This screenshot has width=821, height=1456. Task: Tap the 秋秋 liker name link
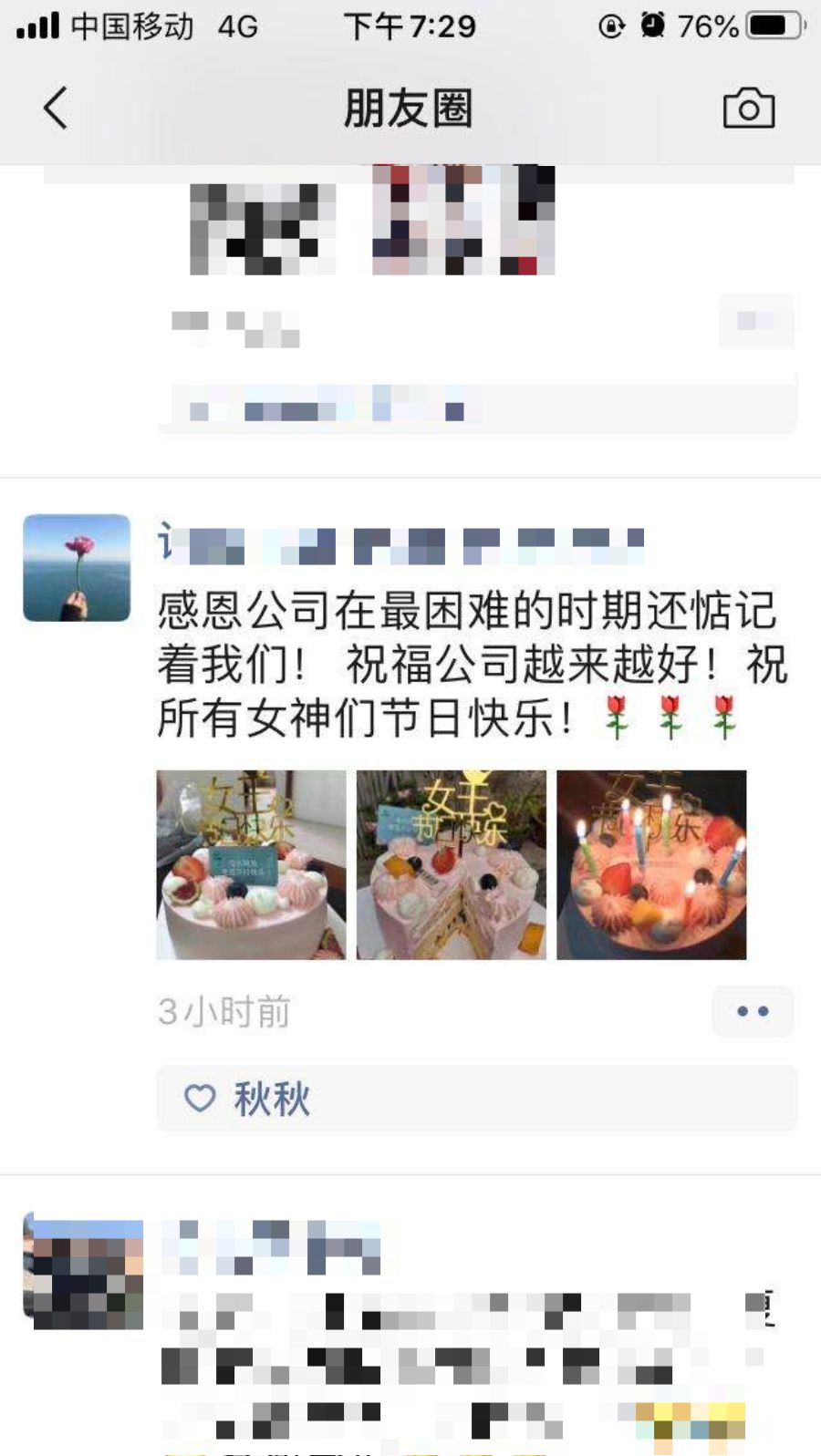272,1099
